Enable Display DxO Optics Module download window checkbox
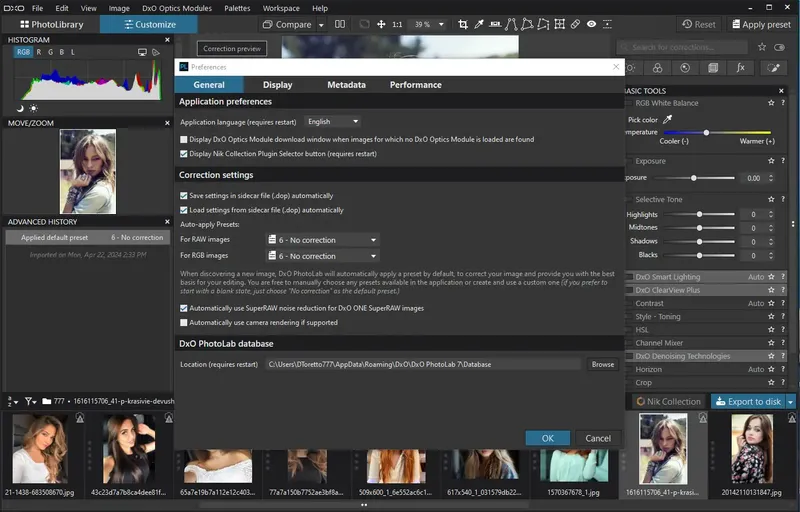 184,139
